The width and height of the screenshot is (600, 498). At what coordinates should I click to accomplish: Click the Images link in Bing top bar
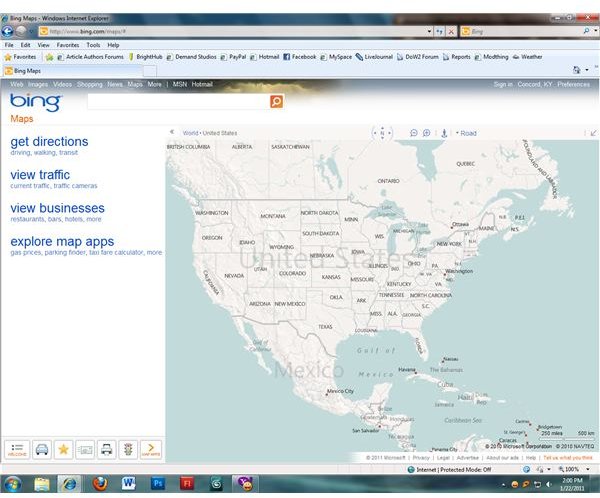(x=38, y=84)
